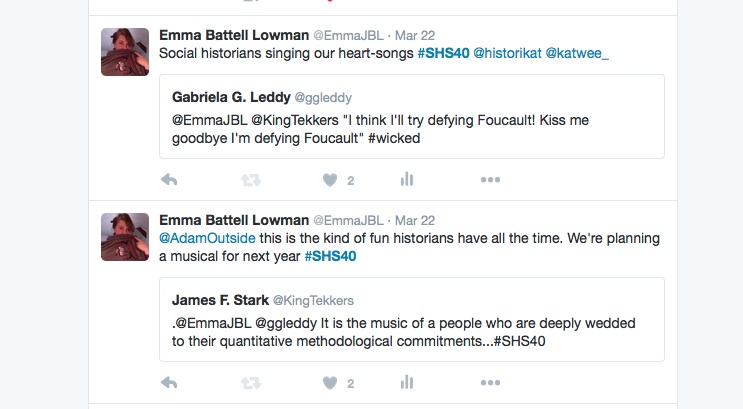Visit @katwee_ profile mention
Image resolution: width=743 pixels, height=409 pixels.
[x=577, y=53]
